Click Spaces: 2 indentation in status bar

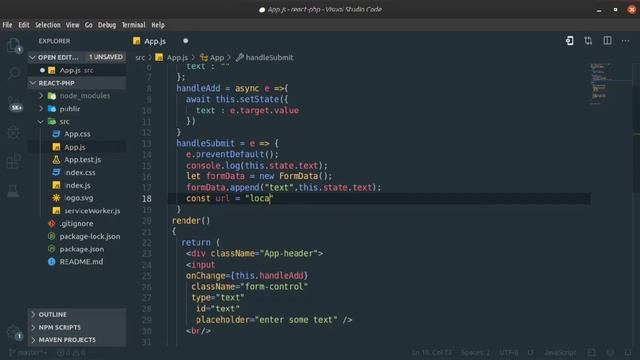tap(475, 353)
